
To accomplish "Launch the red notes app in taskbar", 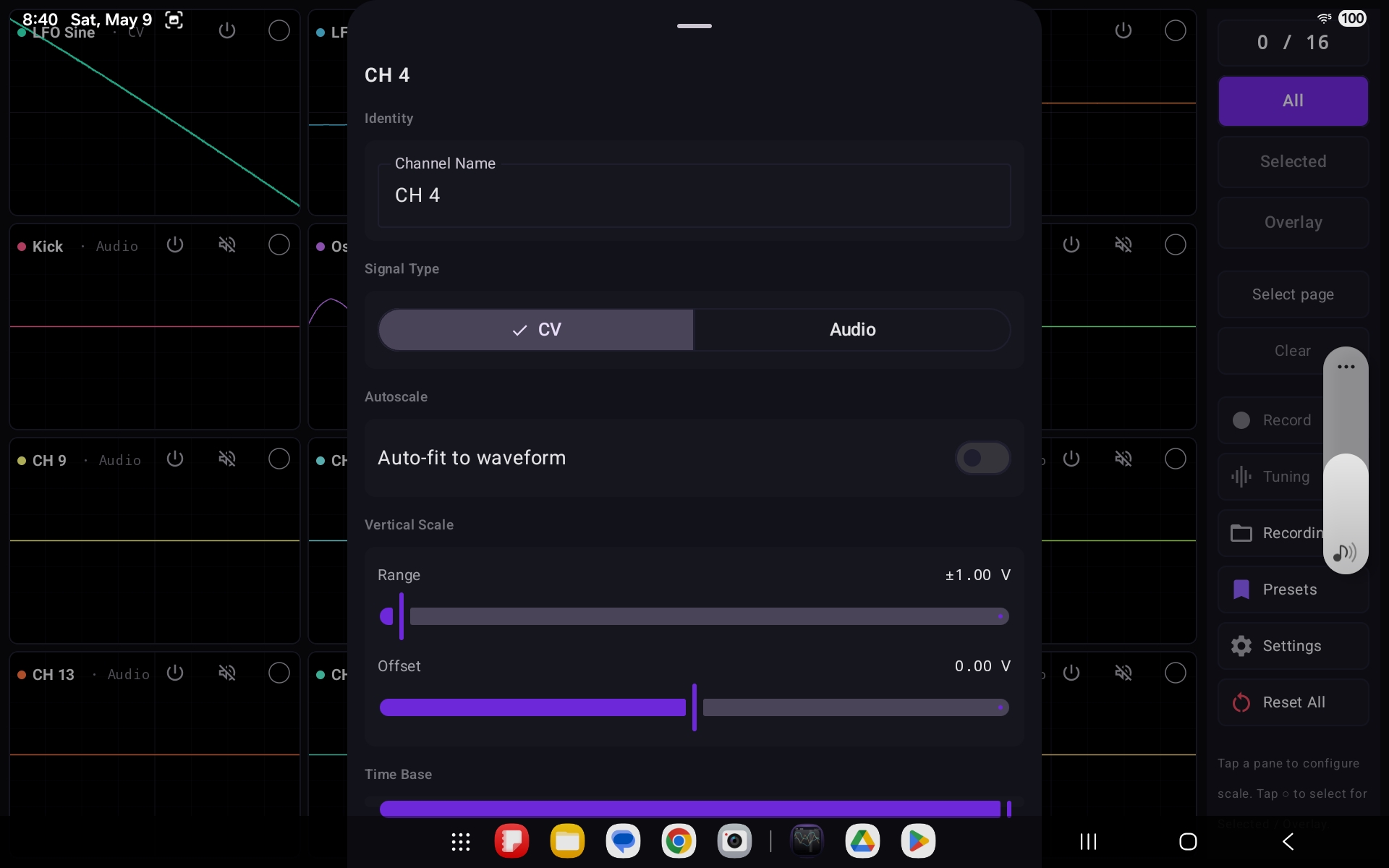I will (x=511, y=841).
